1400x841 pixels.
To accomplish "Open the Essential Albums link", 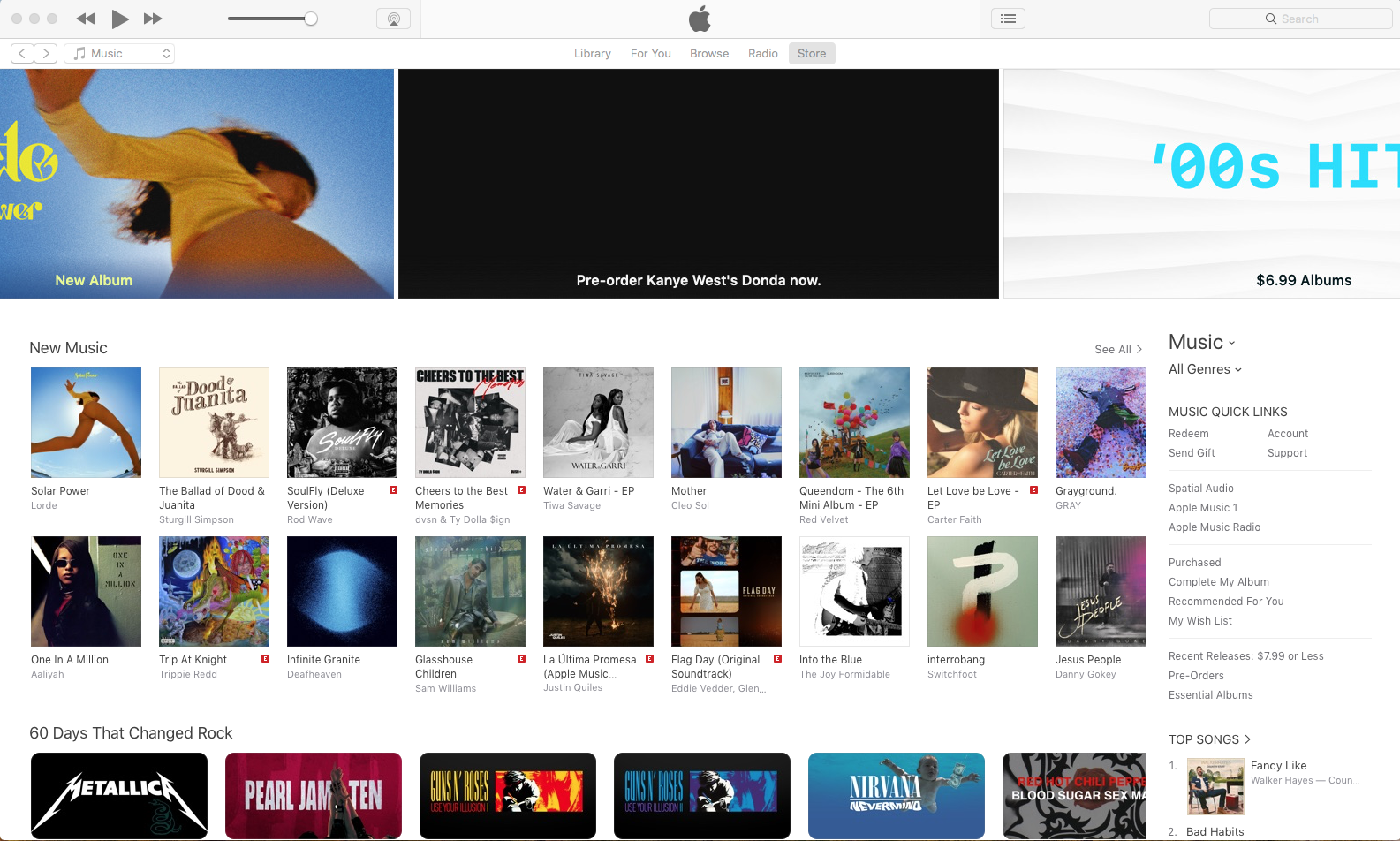I will (1211, 695).
